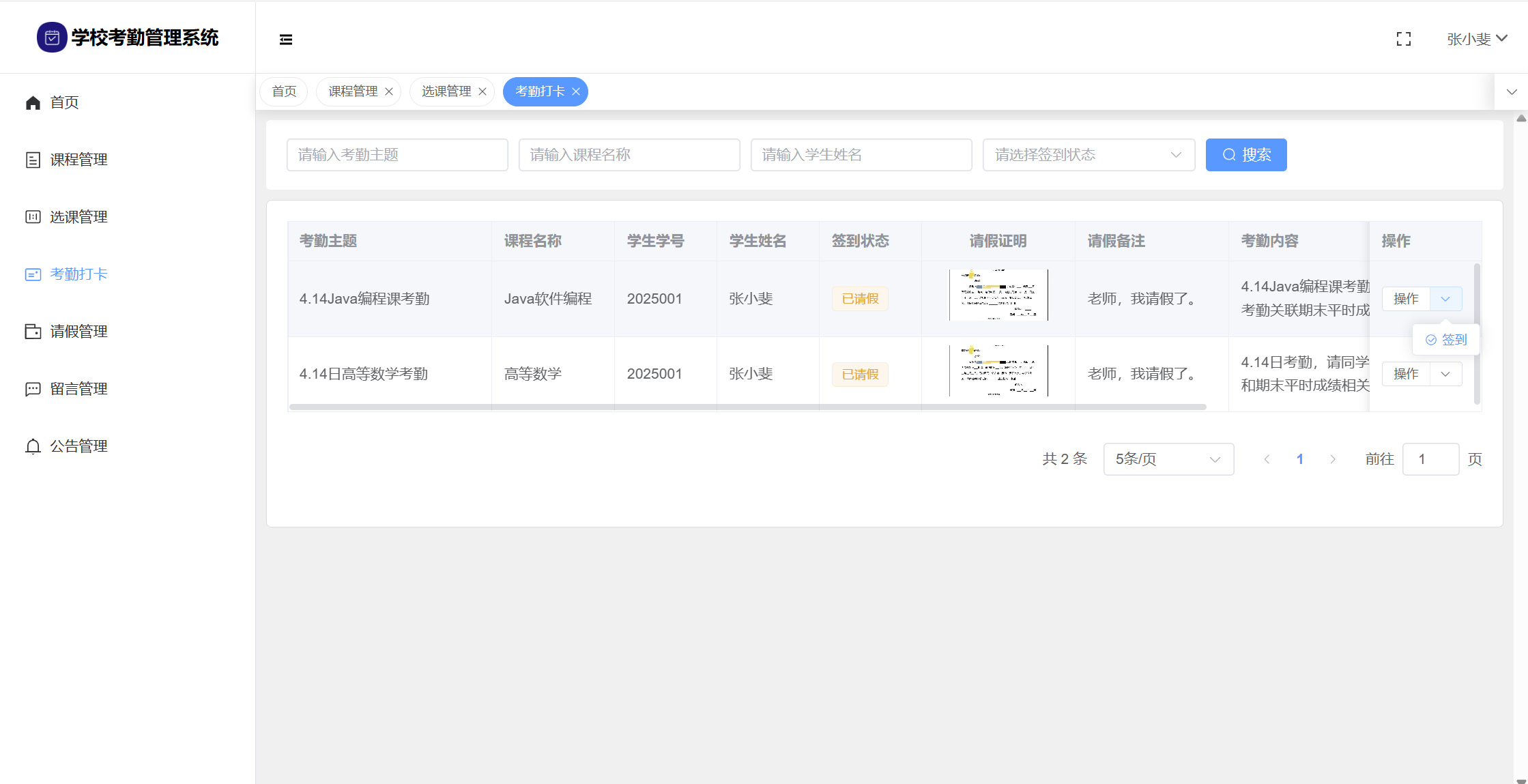Toggle fullscreen mode icon
This screenshot has width=1528, height=784.
tap(1403, 40)
